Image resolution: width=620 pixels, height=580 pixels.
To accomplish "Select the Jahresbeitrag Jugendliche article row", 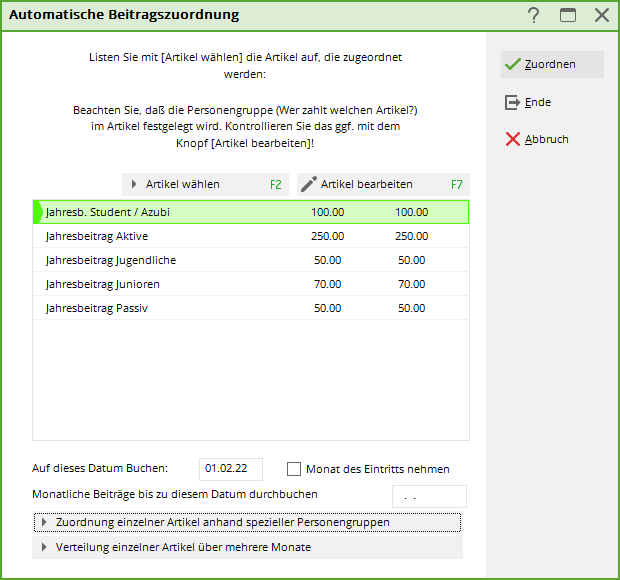I will (x=250, y=260).
